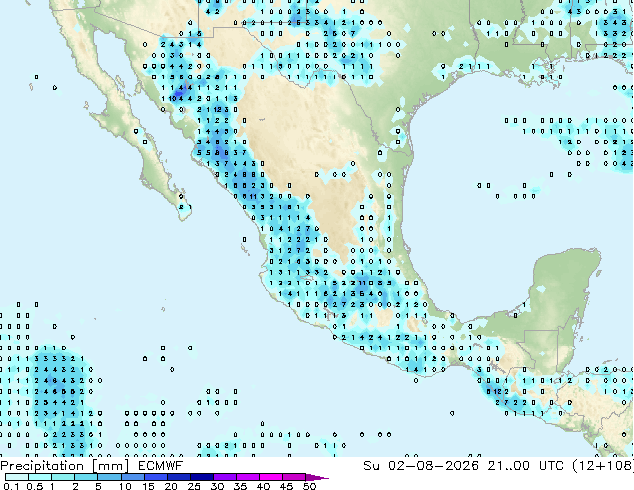
Task: Select legend swatch between 20 and 25
Action: pos(179,477)
